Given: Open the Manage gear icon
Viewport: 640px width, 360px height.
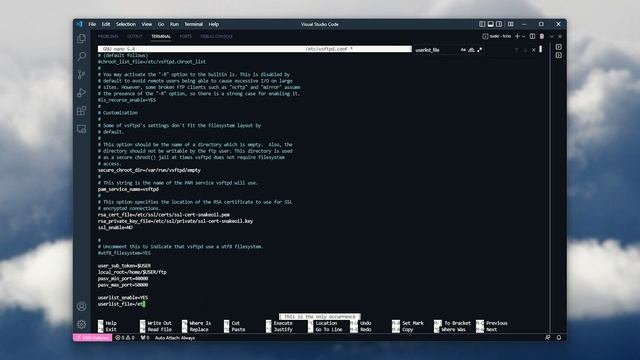Looking at the screenshot, I should pos(82,324).
